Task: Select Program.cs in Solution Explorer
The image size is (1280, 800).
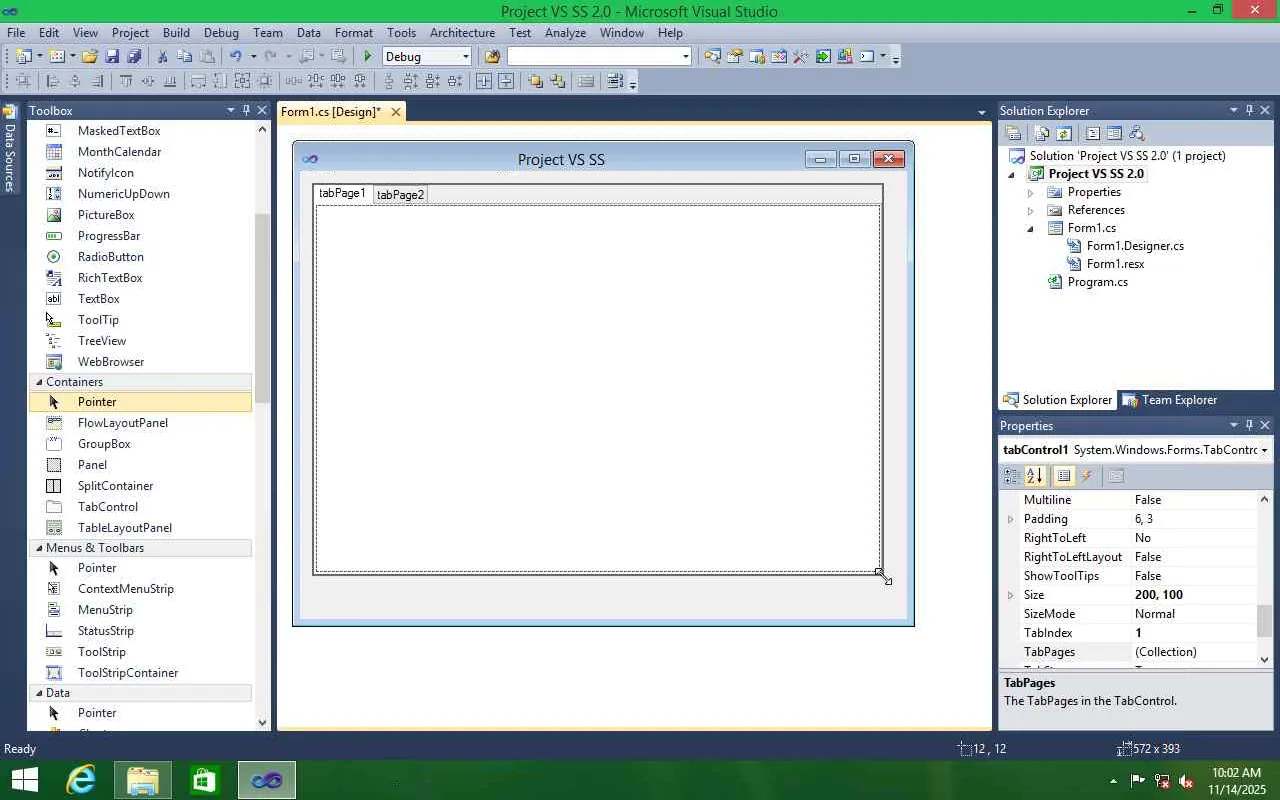Action: pyautogui.click(x=1097, y=282)
